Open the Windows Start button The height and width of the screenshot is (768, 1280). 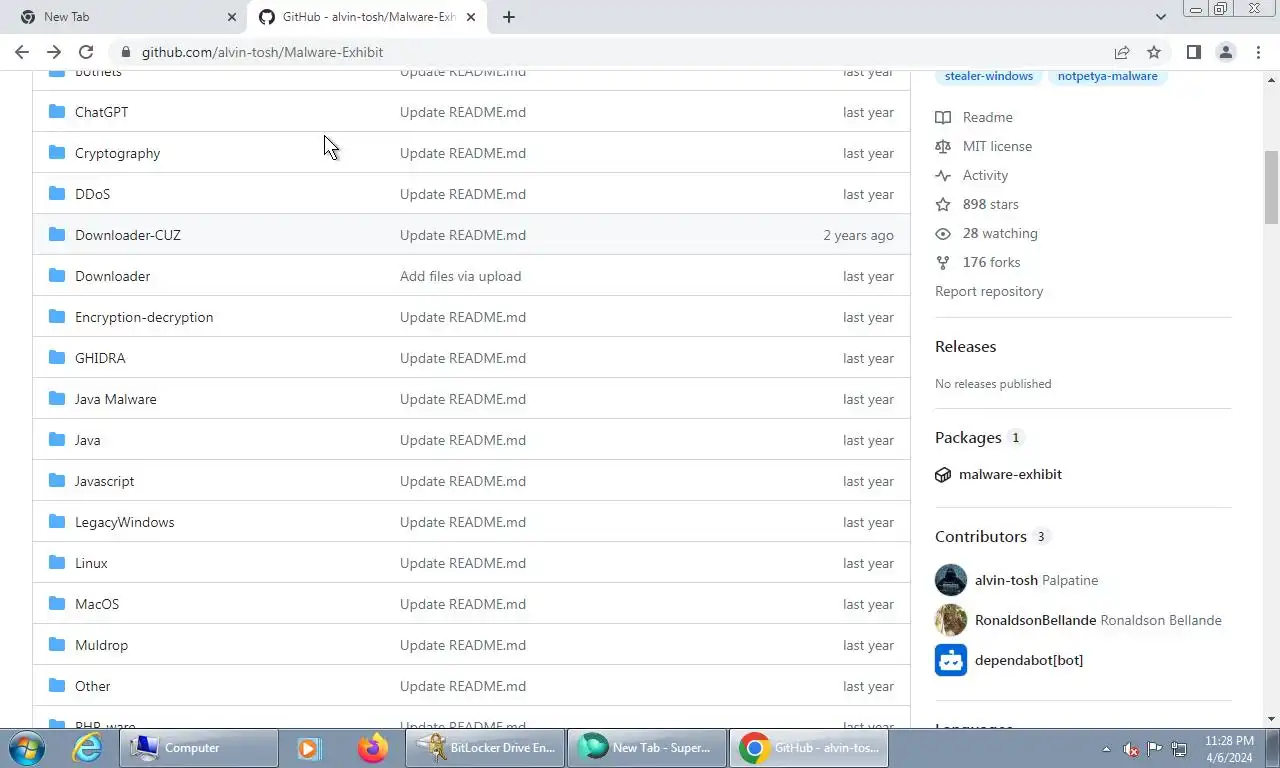pyautogui.click(x=26, y=748)
